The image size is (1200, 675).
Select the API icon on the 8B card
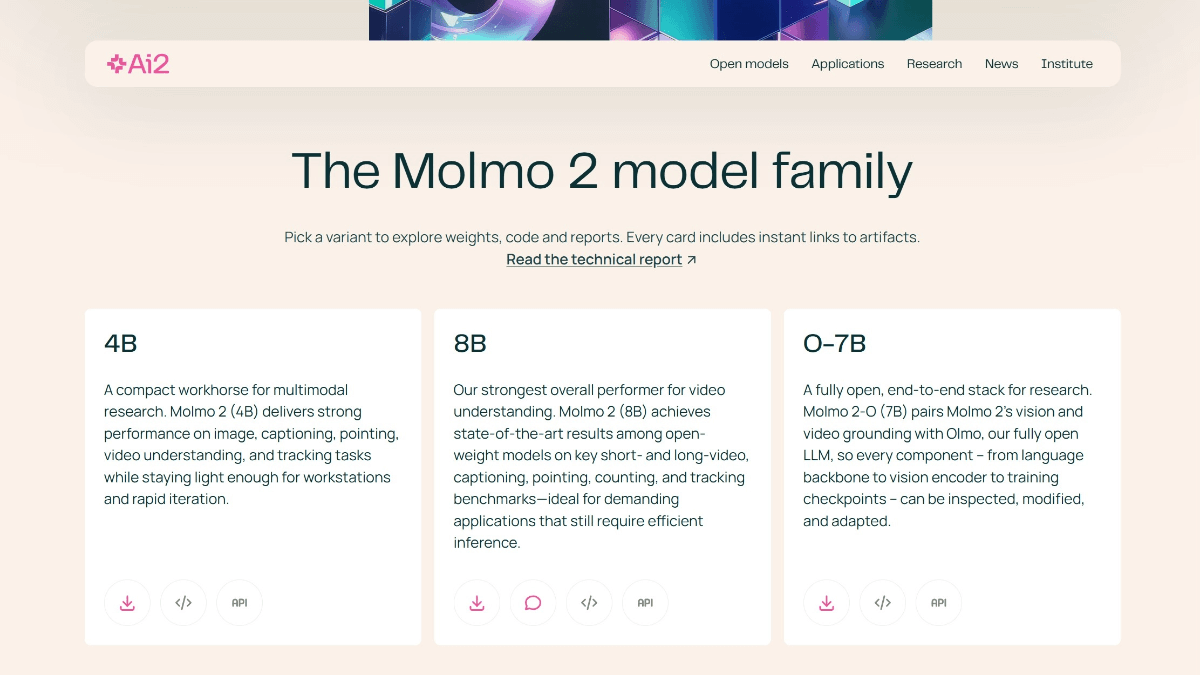tap(645, 602)
